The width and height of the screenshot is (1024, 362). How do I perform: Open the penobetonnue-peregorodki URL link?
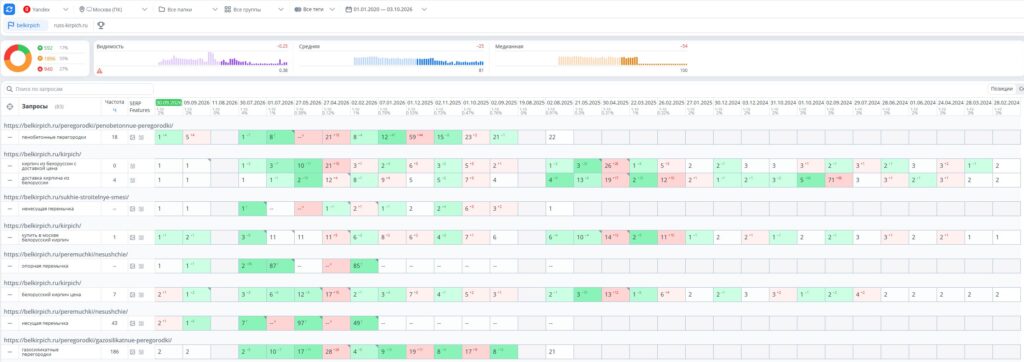click(88, 125)
